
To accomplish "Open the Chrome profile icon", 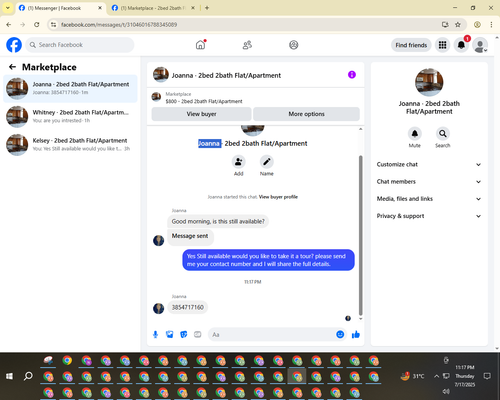I will (477, 24).
